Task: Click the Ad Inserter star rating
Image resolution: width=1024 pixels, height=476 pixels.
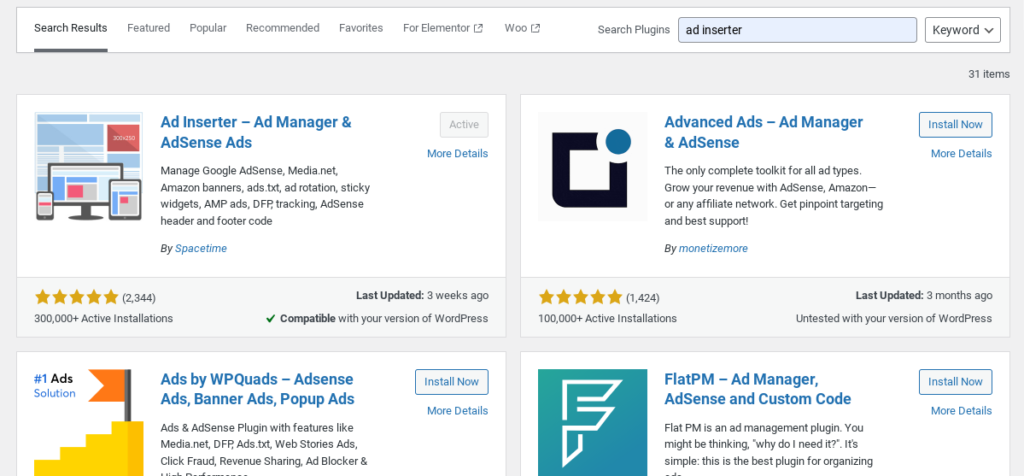Action: [x=76, y=298]
